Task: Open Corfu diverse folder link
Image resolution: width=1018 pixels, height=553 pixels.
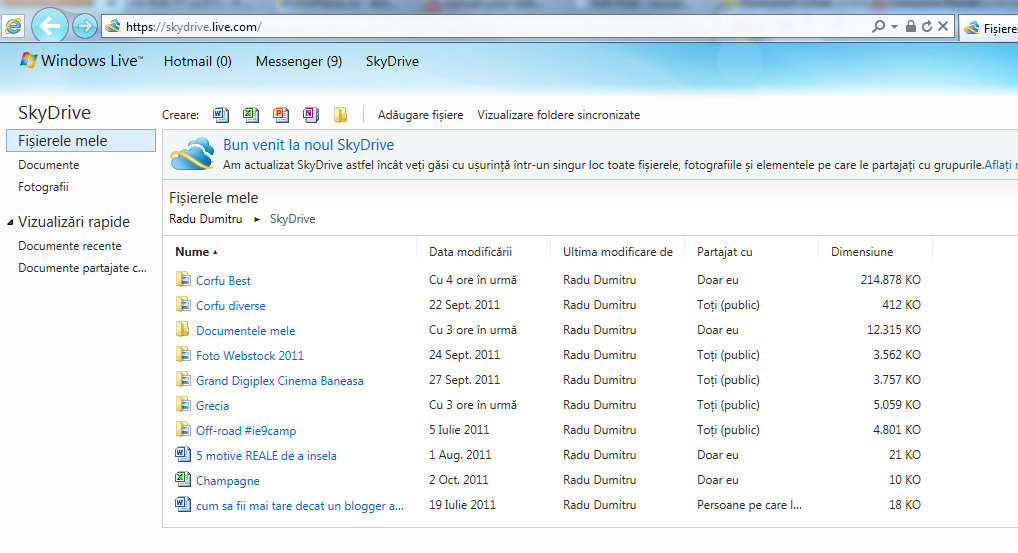Action: 230,306
